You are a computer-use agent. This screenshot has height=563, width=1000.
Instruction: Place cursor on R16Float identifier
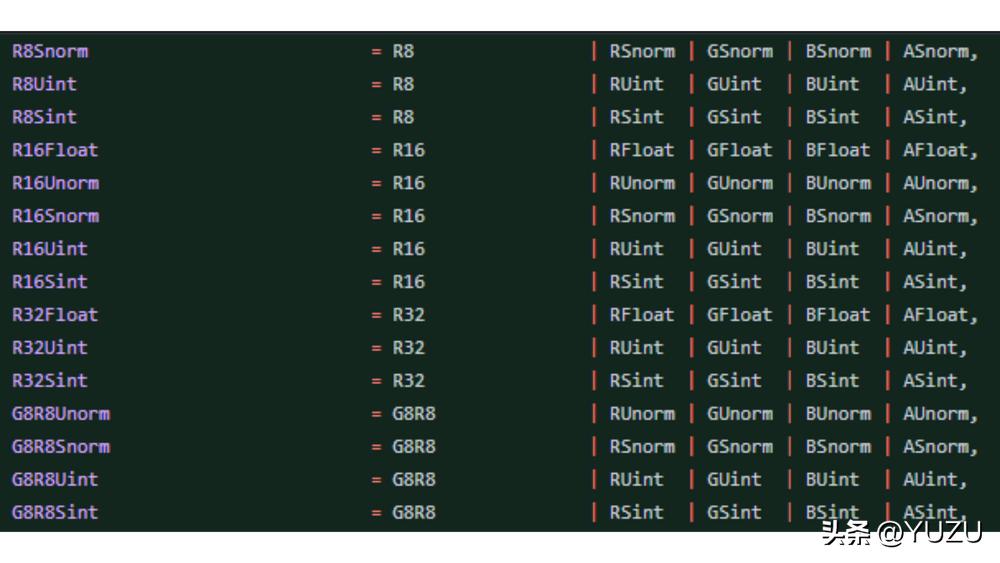point(55,150)
